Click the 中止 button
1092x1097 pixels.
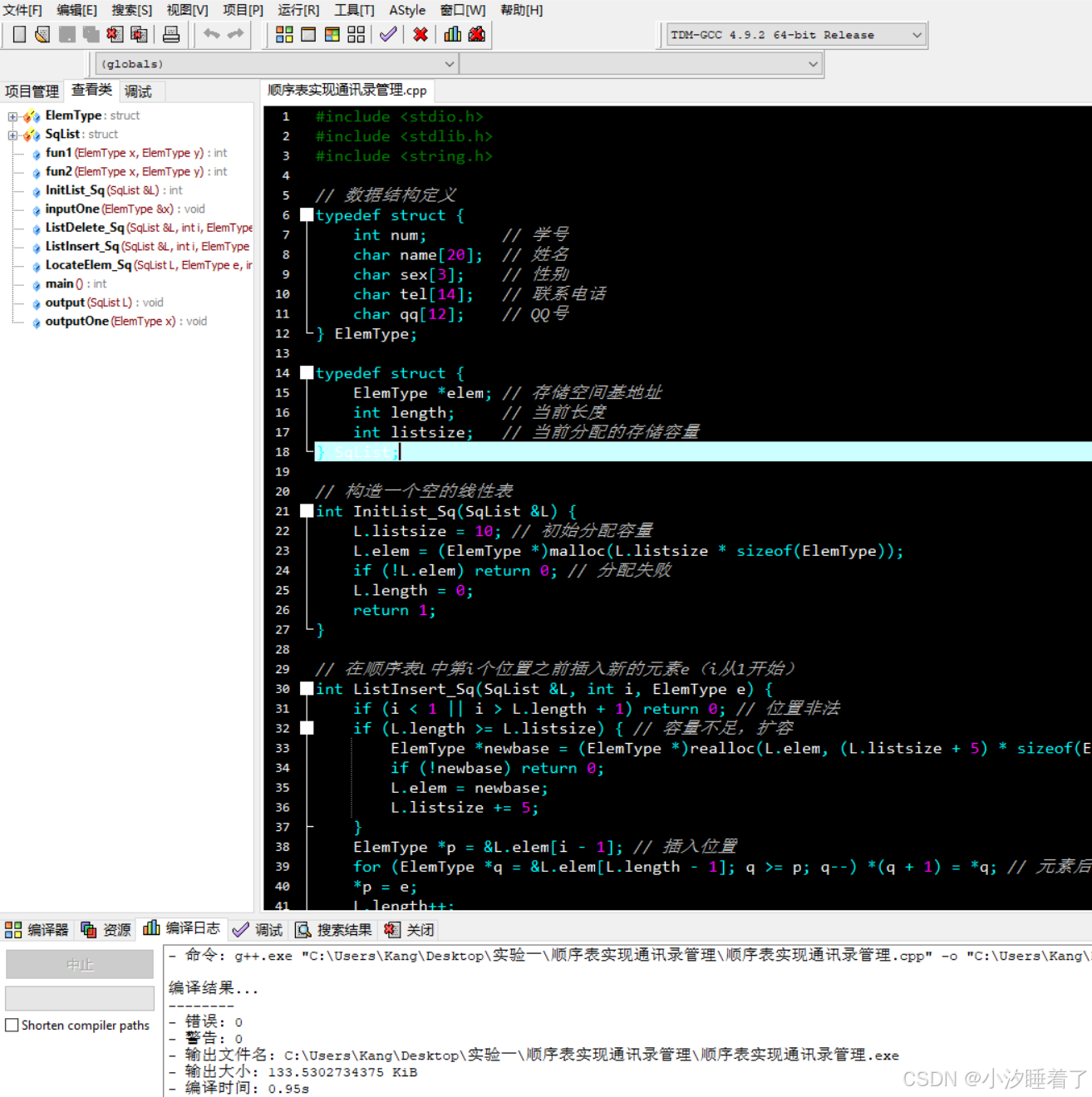pyautogui.click(x=79, y=964)
